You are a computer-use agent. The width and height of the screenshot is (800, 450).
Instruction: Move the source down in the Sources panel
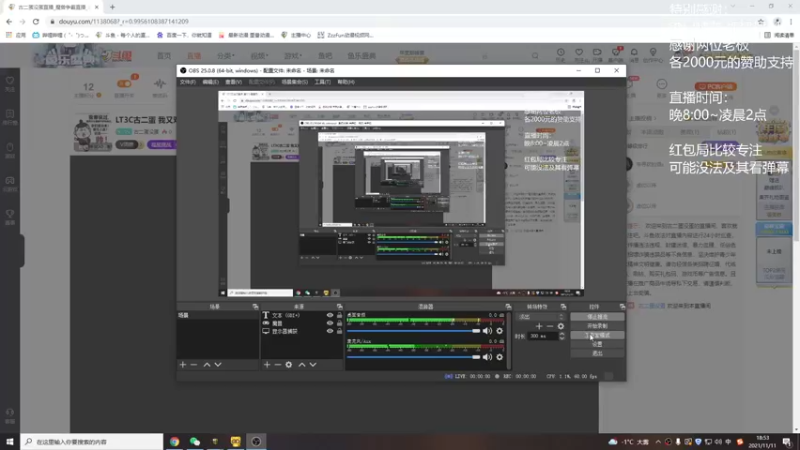click(x=313, y=365)
